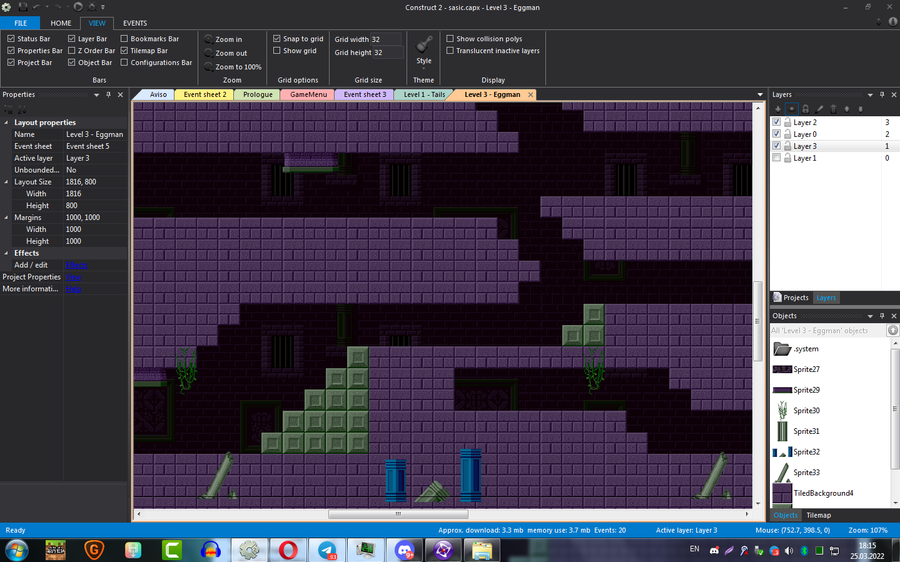Select the .system folder in Objects
Image resolution: width=900 pixels, height=562 pixels.
tap(796, 348)
